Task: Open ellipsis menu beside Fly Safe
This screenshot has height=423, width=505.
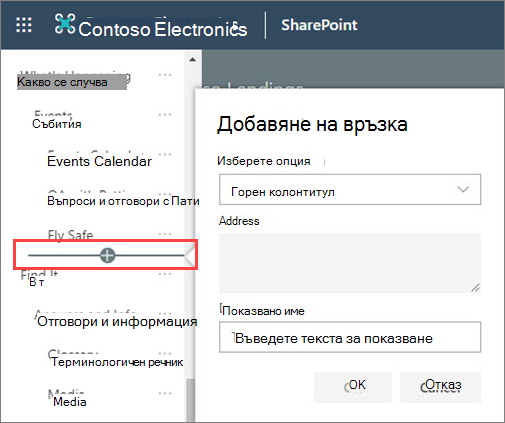Action: pos(165,234)
